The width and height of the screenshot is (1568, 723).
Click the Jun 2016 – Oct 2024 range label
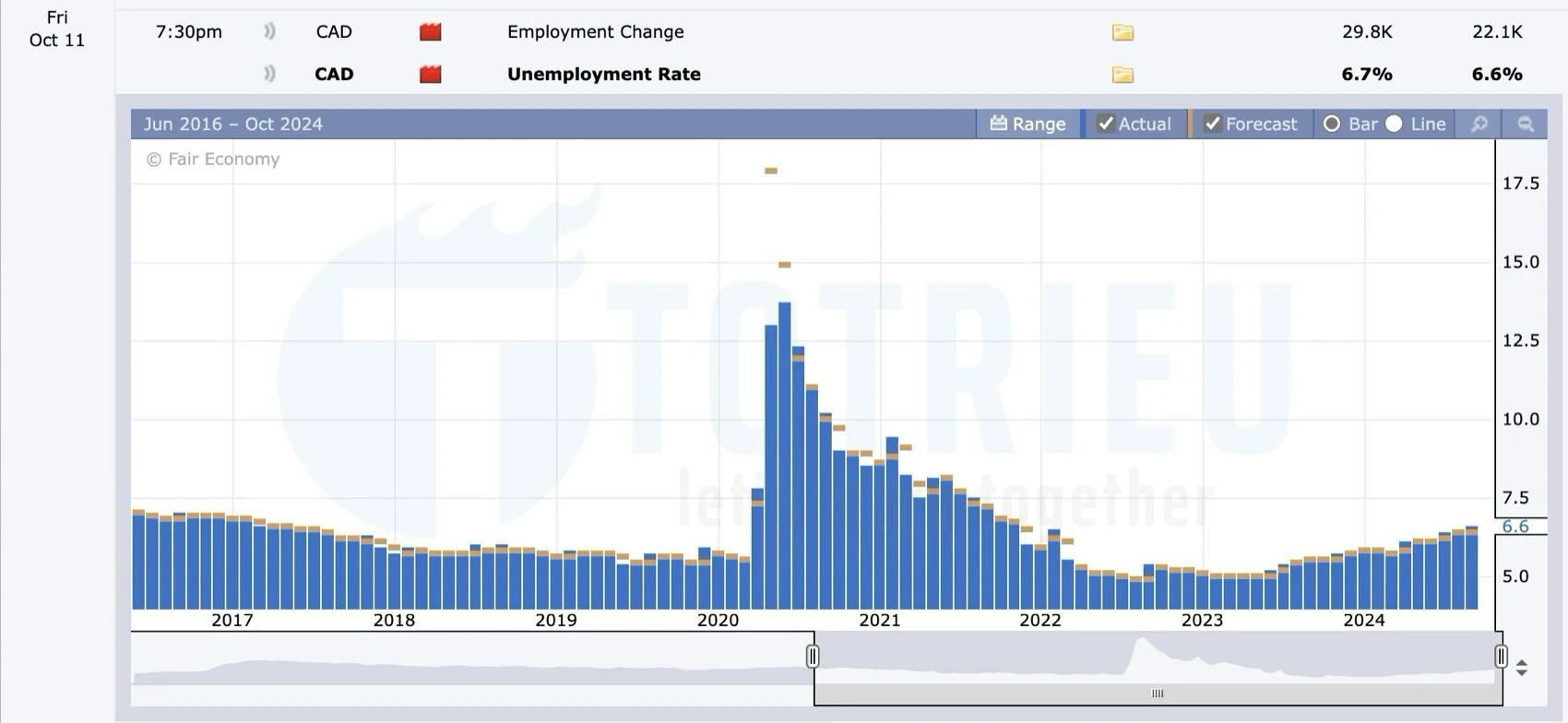click(x=233, y=124)
